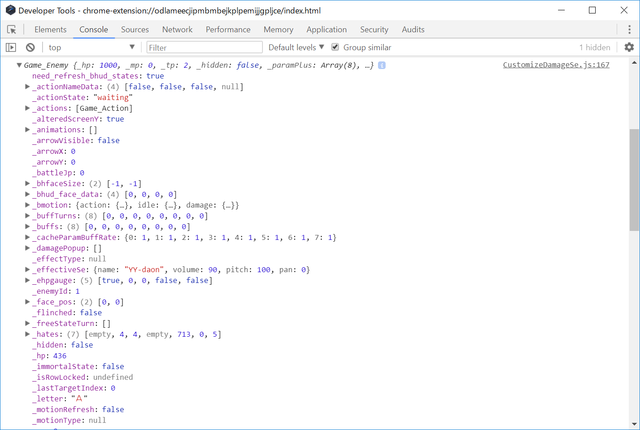The height and width of the screenshot is (430, 640).
Task: Expand the _hates array
Action: click(27, 334)
